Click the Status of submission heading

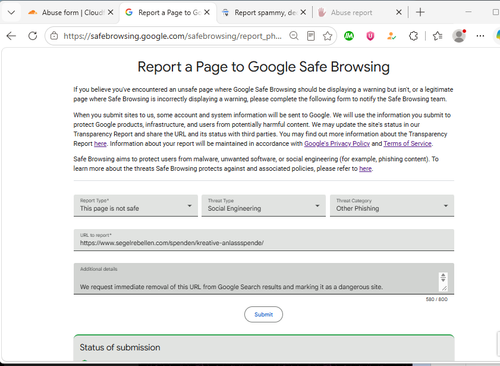(x=120, y=347)
